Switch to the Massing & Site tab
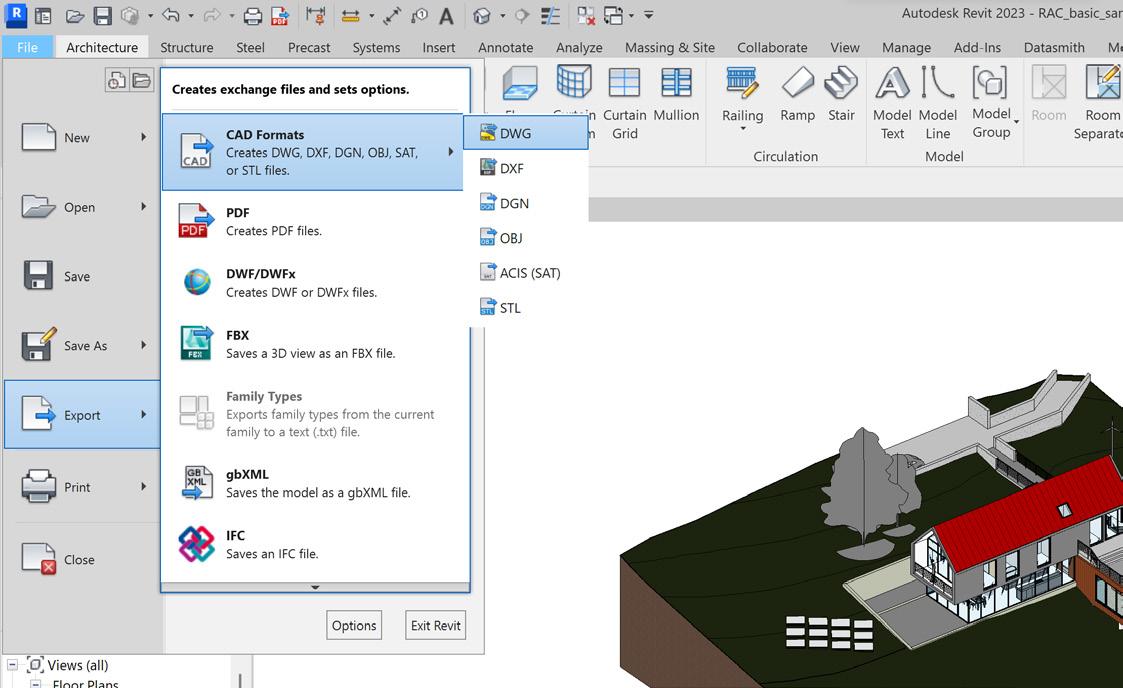 [670, 47]
